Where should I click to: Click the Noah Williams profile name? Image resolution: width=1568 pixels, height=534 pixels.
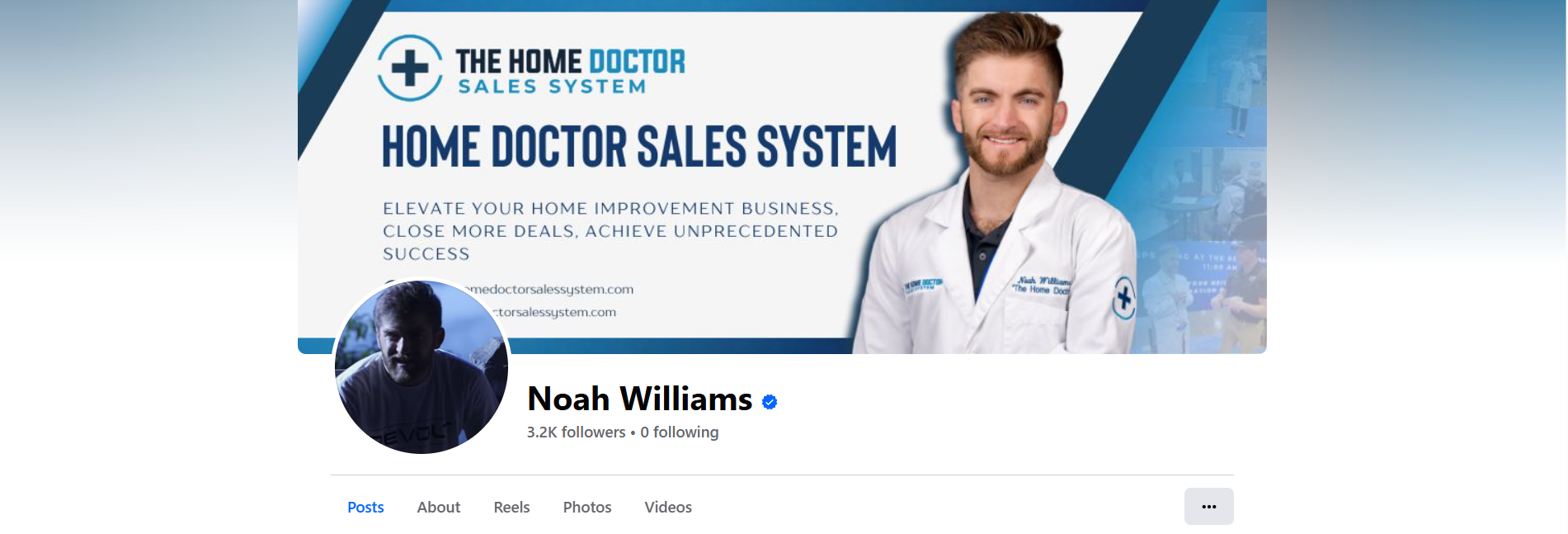pyautogui.click(x=639, y=399)
